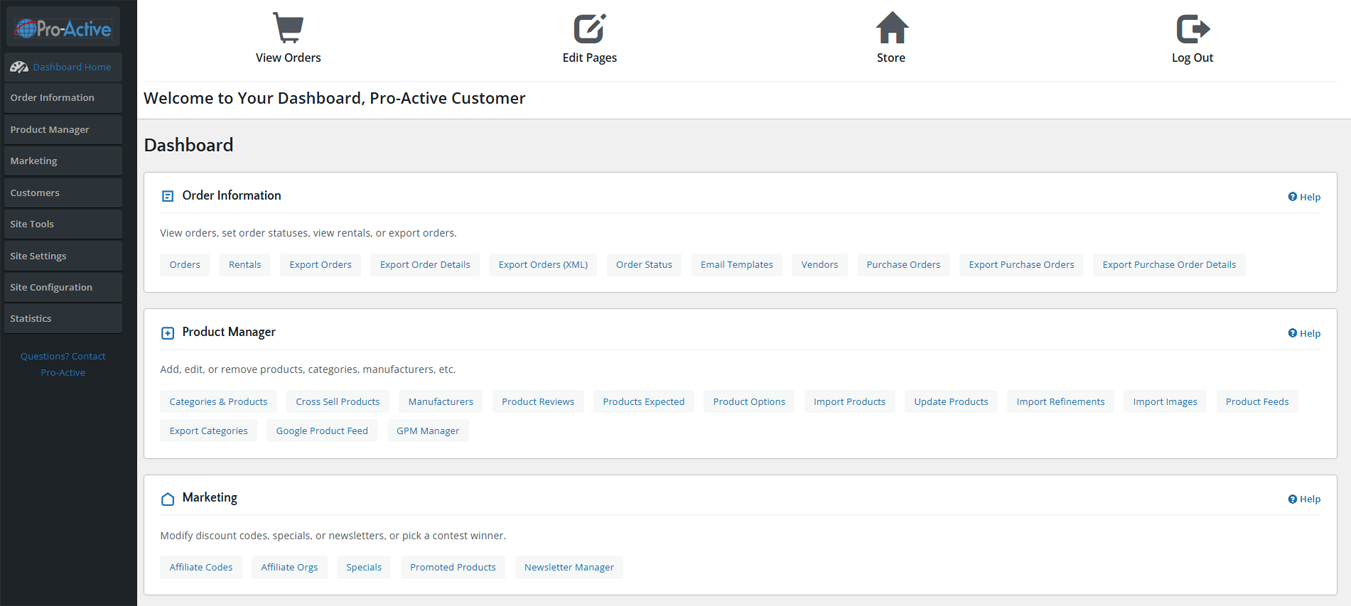Select Statistics in the sidebar
Screen dimensions: 1351x606
pyautogui.click(x=63, y=318)
